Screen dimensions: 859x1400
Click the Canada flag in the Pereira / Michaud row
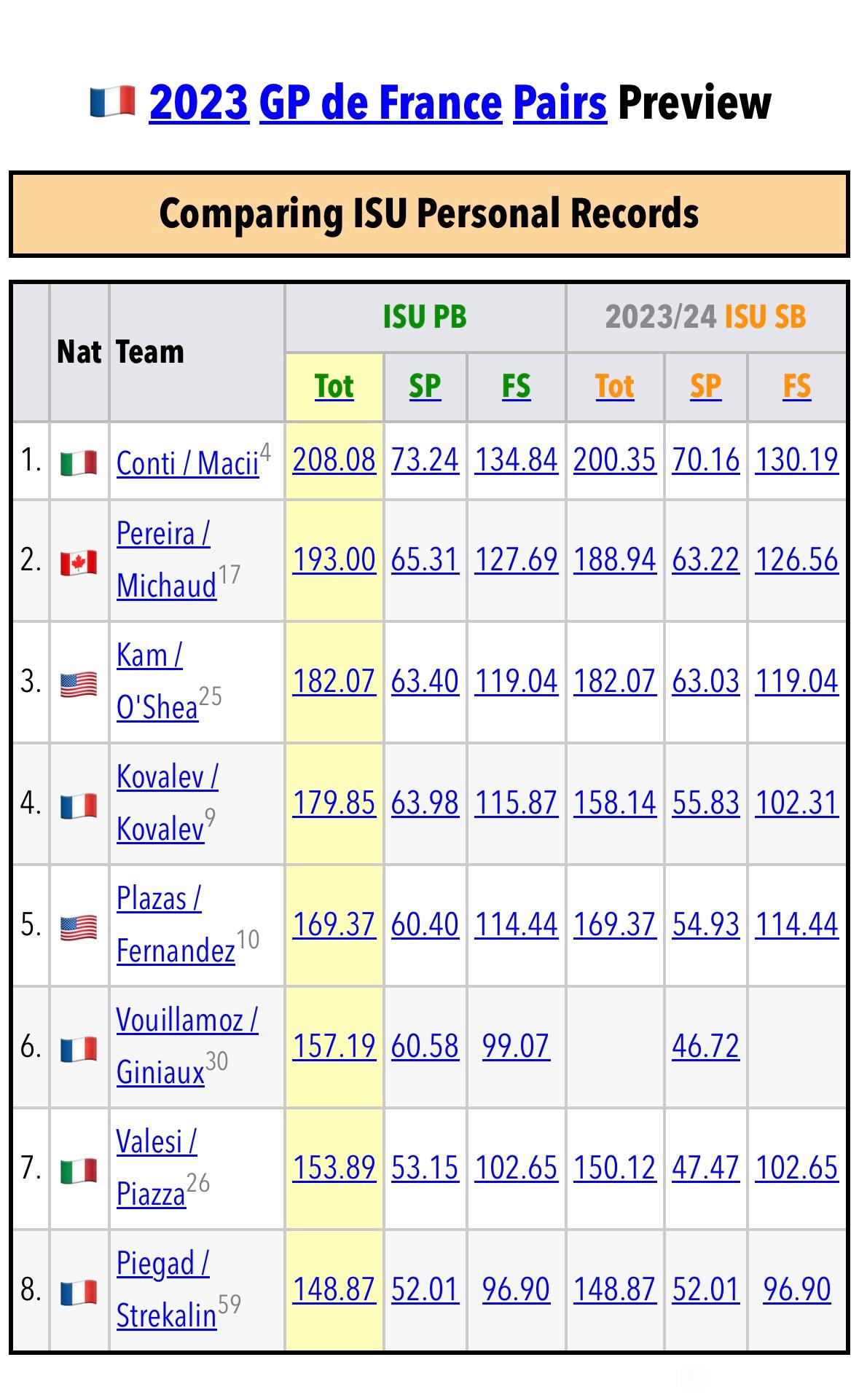(x=79, y=562)
